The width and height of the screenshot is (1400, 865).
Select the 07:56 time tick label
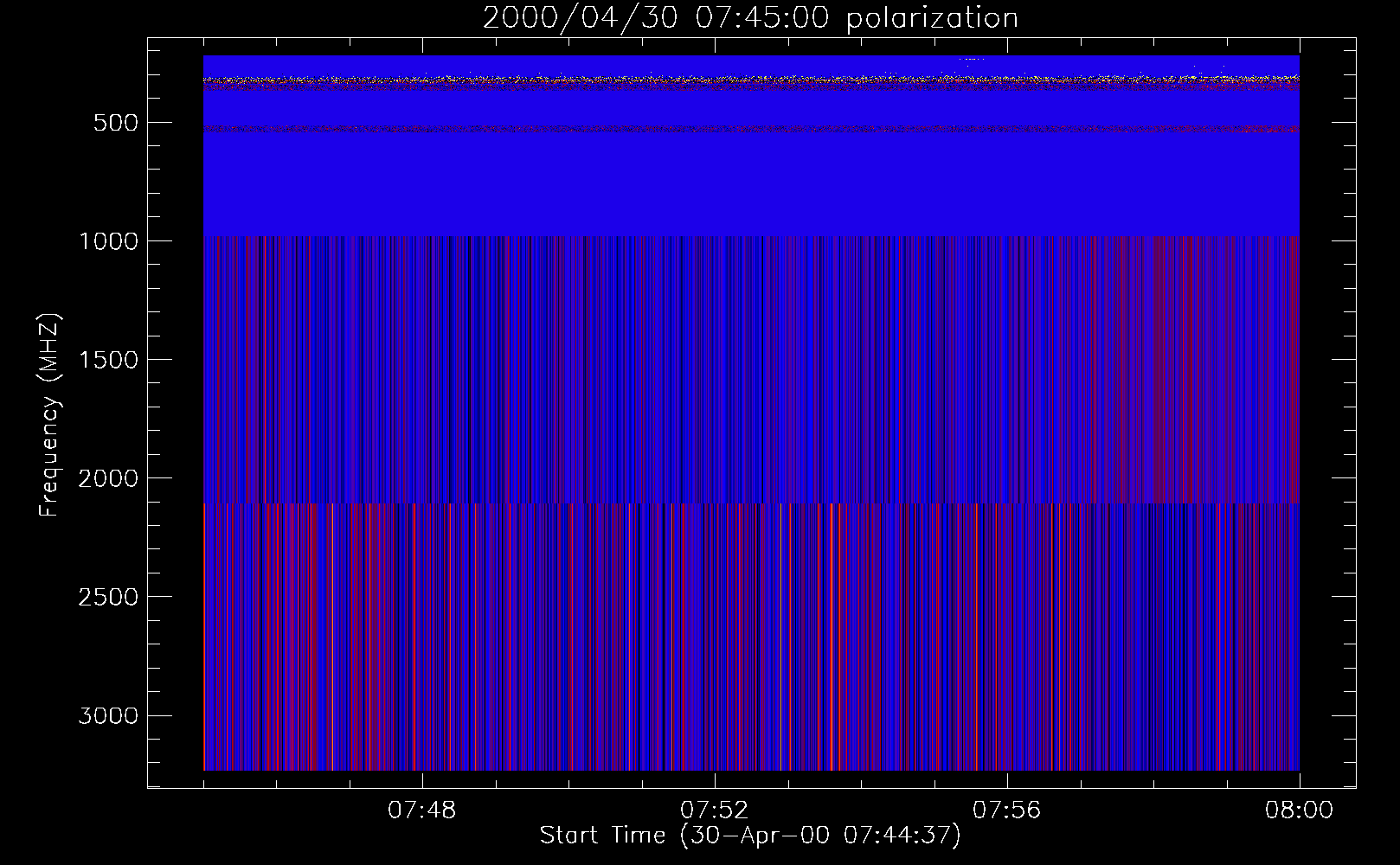coord(1006,811)
